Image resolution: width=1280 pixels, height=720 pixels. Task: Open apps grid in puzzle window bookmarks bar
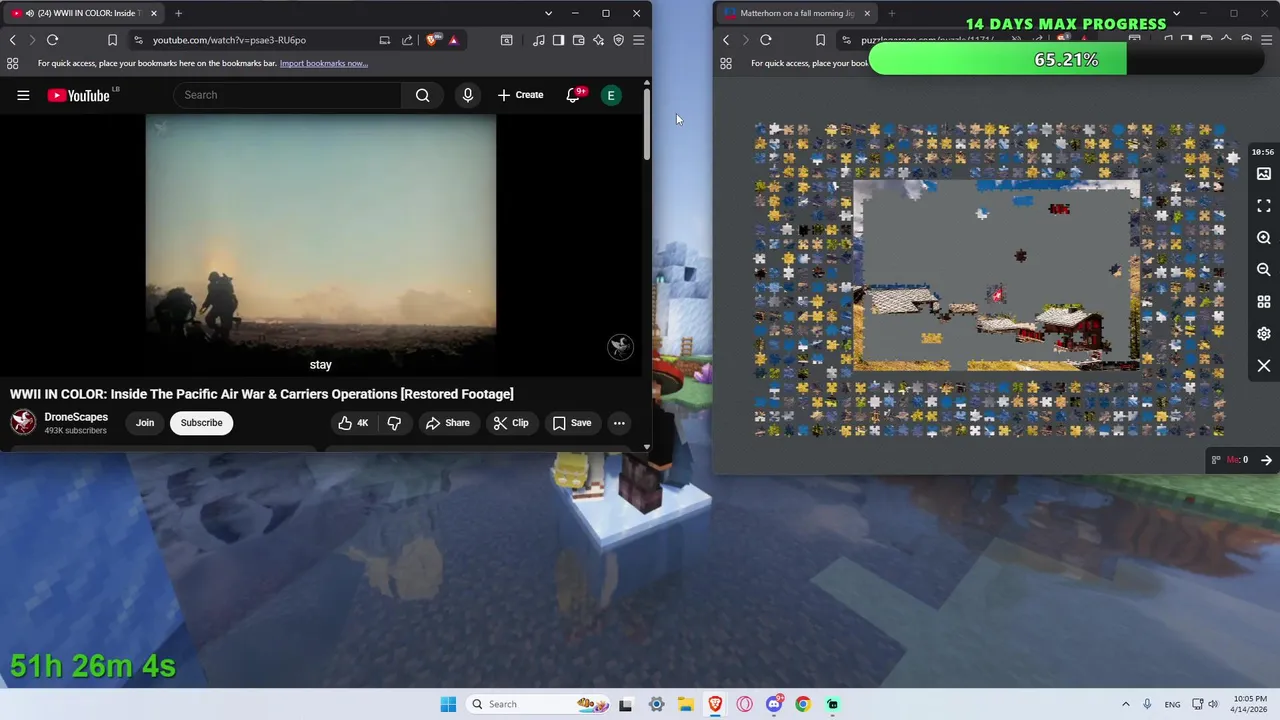(x=726, y=63)
